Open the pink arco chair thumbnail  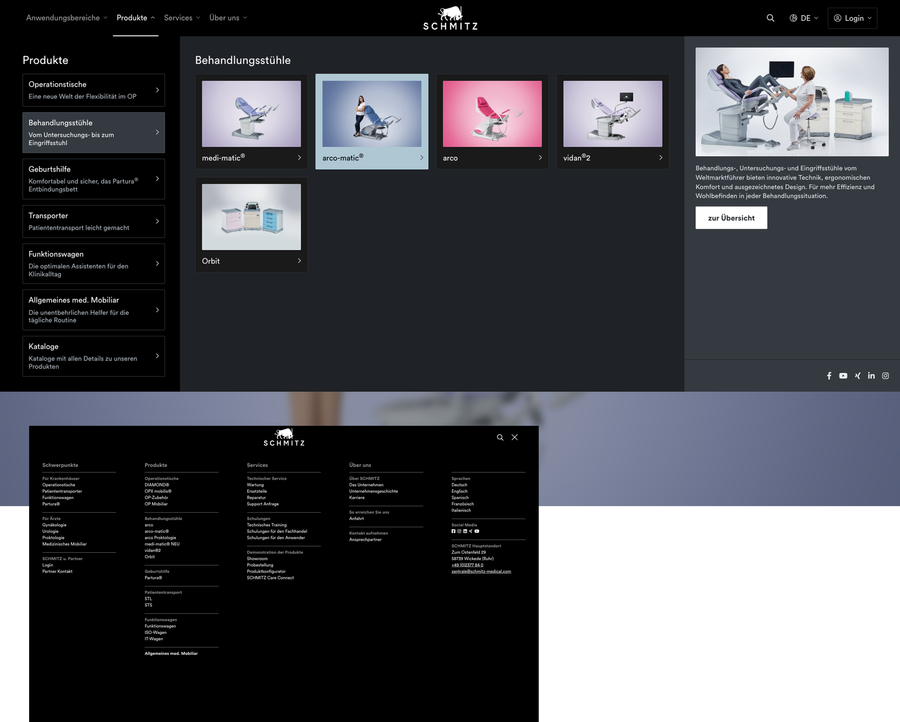pyautogui.click(x=492, y=114)
